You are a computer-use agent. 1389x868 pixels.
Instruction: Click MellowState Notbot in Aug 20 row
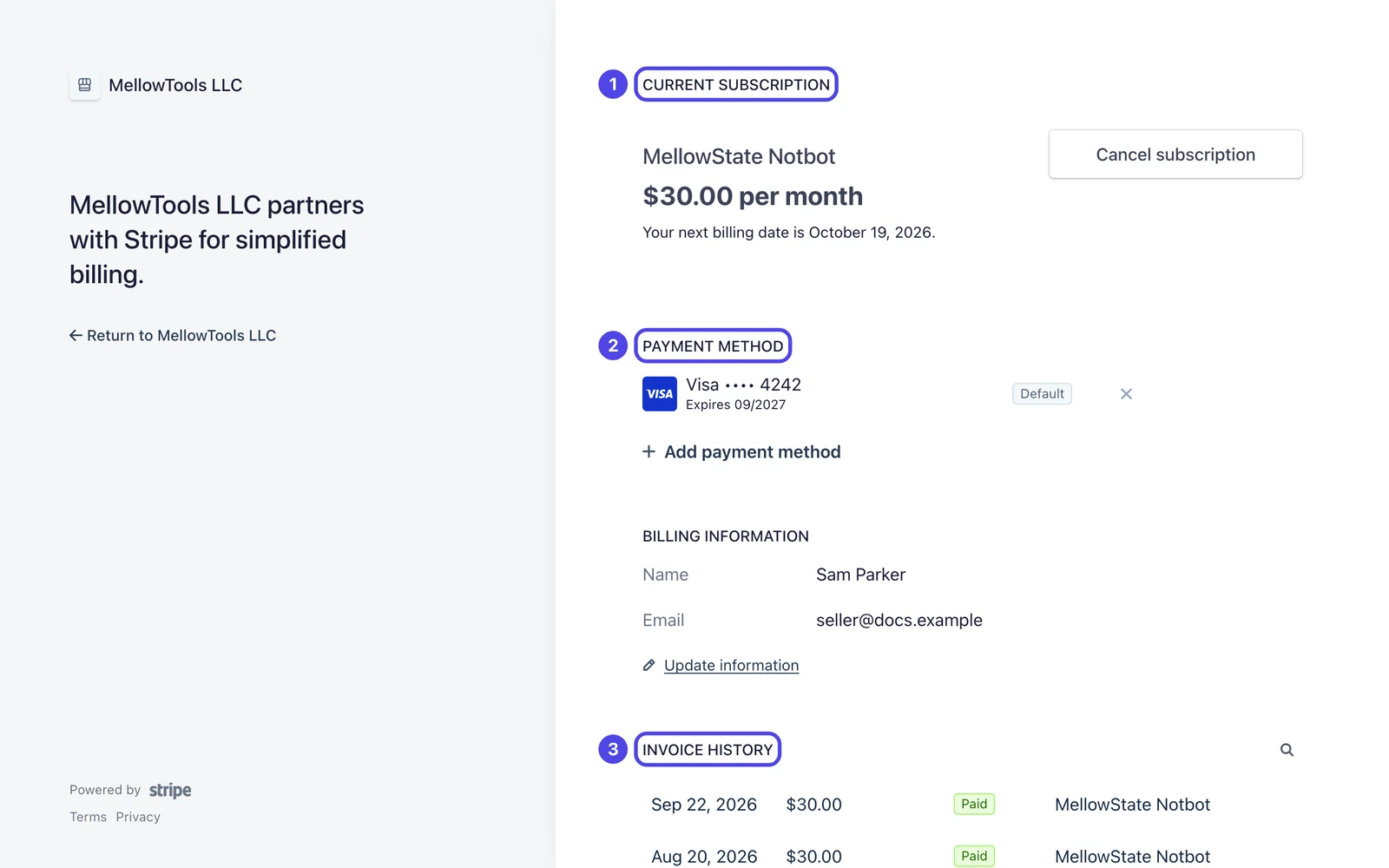click(x=1132, y=857)
